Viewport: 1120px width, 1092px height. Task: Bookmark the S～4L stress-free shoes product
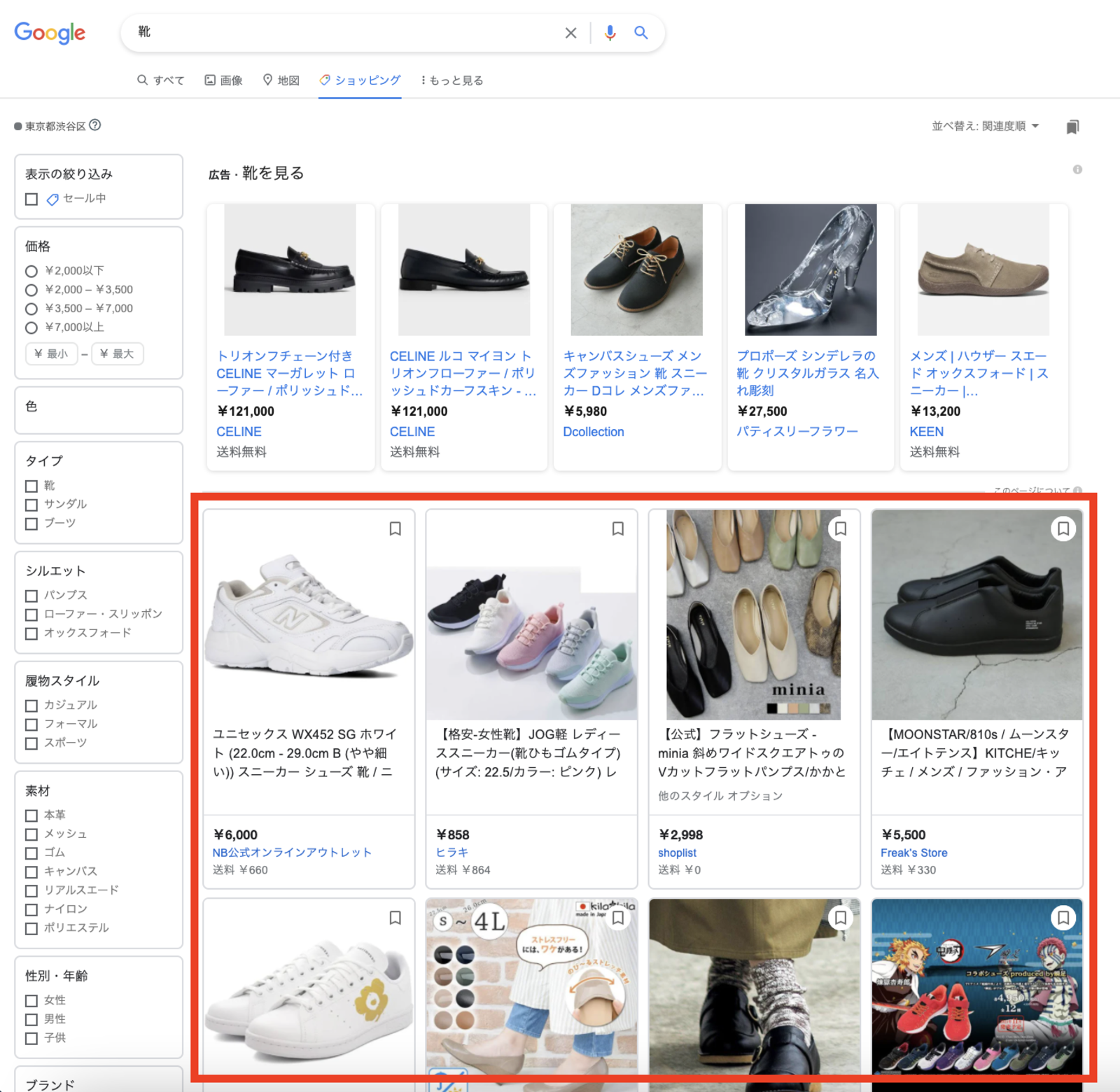pos(617,918)
